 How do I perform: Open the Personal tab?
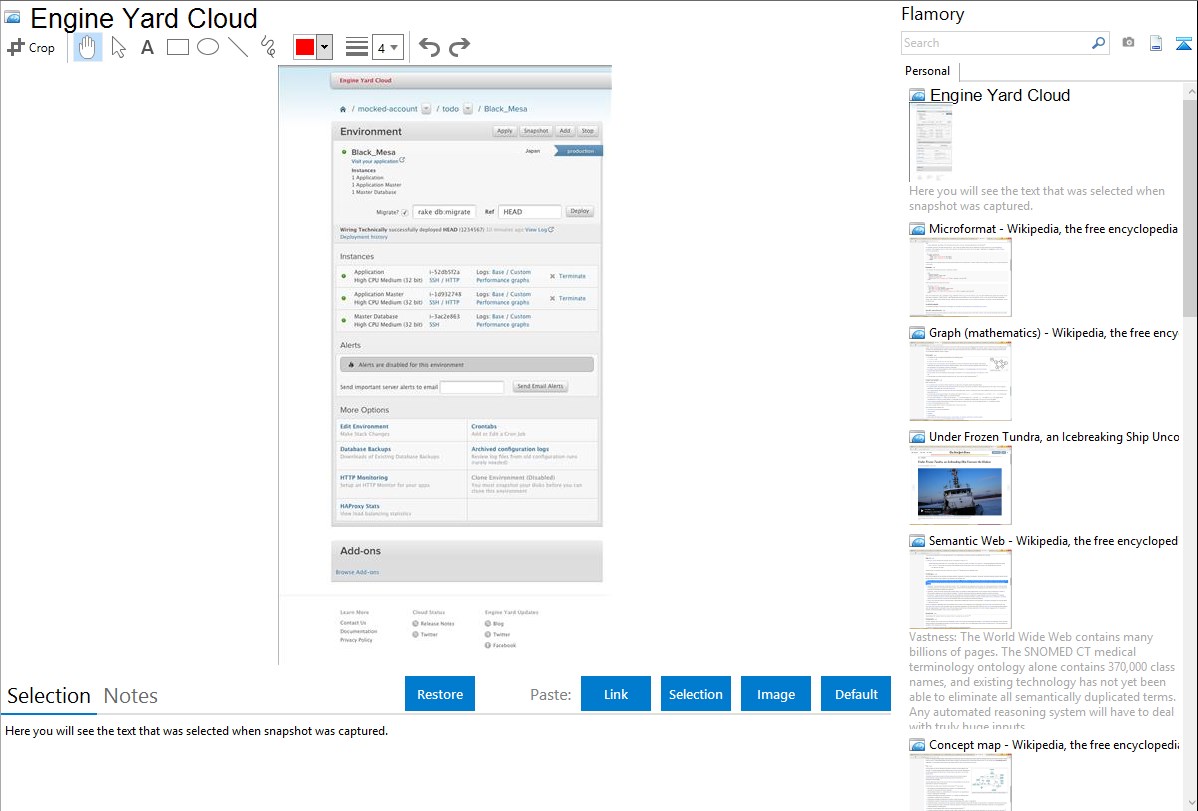pos(927,71)
